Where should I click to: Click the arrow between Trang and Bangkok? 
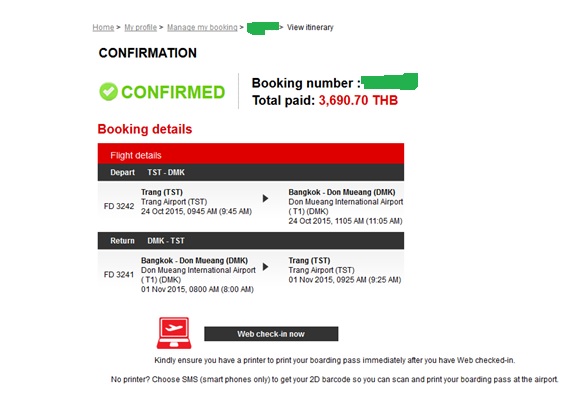coord(265,198)
